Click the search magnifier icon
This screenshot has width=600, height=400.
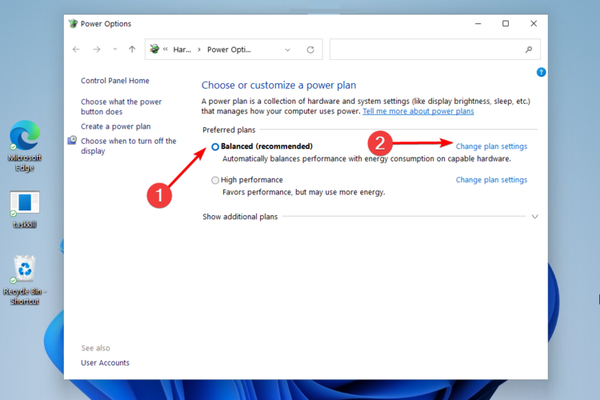pyautogui.click(x=528, y=49)
